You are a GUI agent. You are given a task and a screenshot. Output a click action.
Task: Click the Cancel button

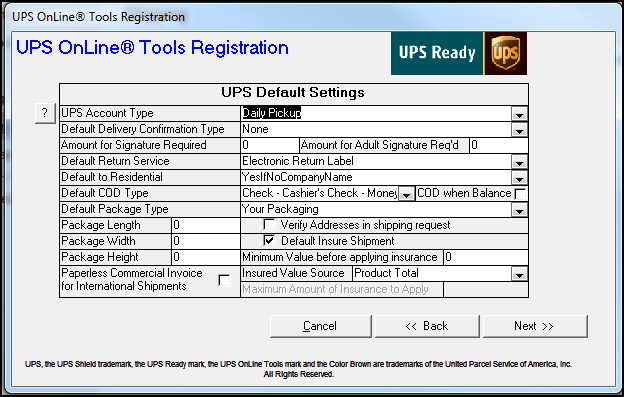[x=320, y=326]
